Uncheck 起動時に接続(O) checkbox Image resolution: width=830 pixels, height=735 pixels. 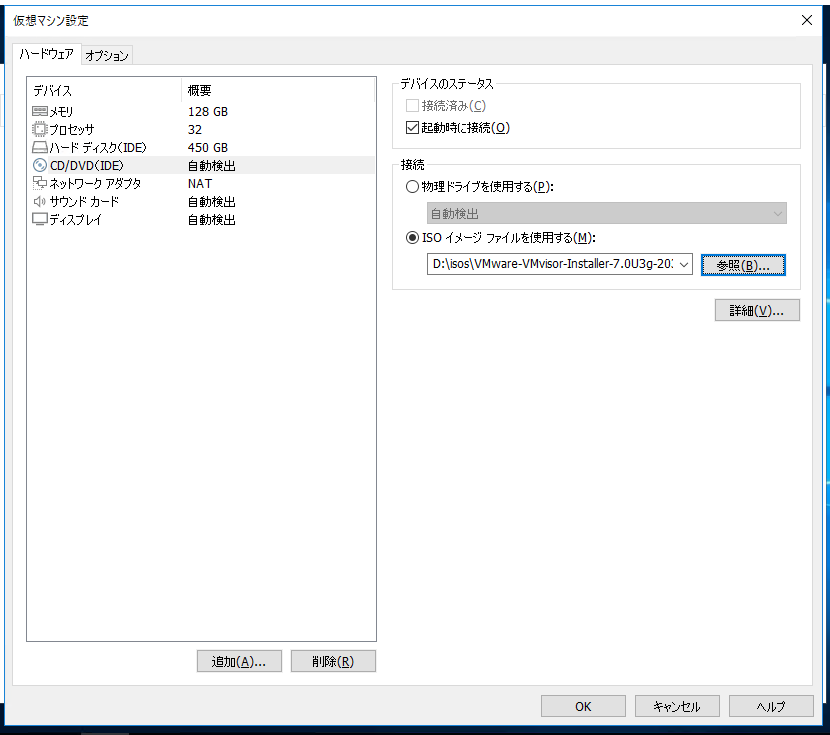[x=412, y=128]
